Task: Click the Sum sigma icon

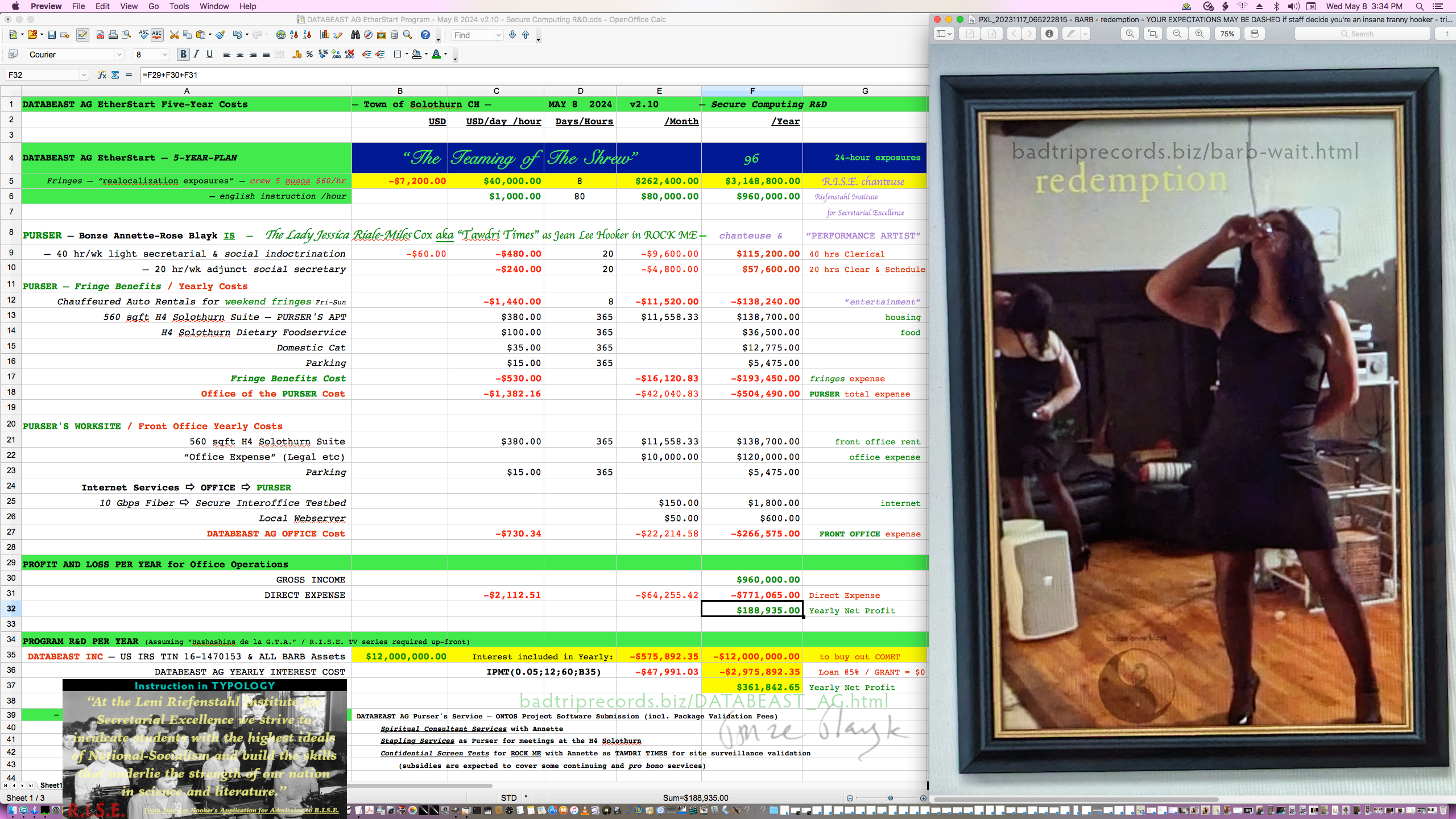Action: tap(115, 75)
